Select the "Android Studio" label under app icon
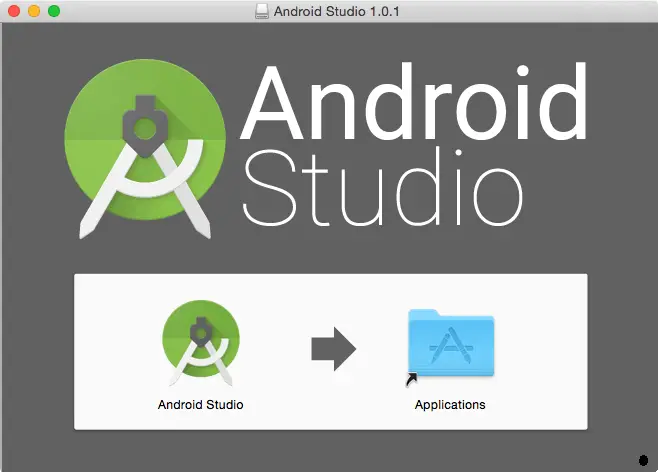This screenshot has height=472, width=658. [200, 405]
